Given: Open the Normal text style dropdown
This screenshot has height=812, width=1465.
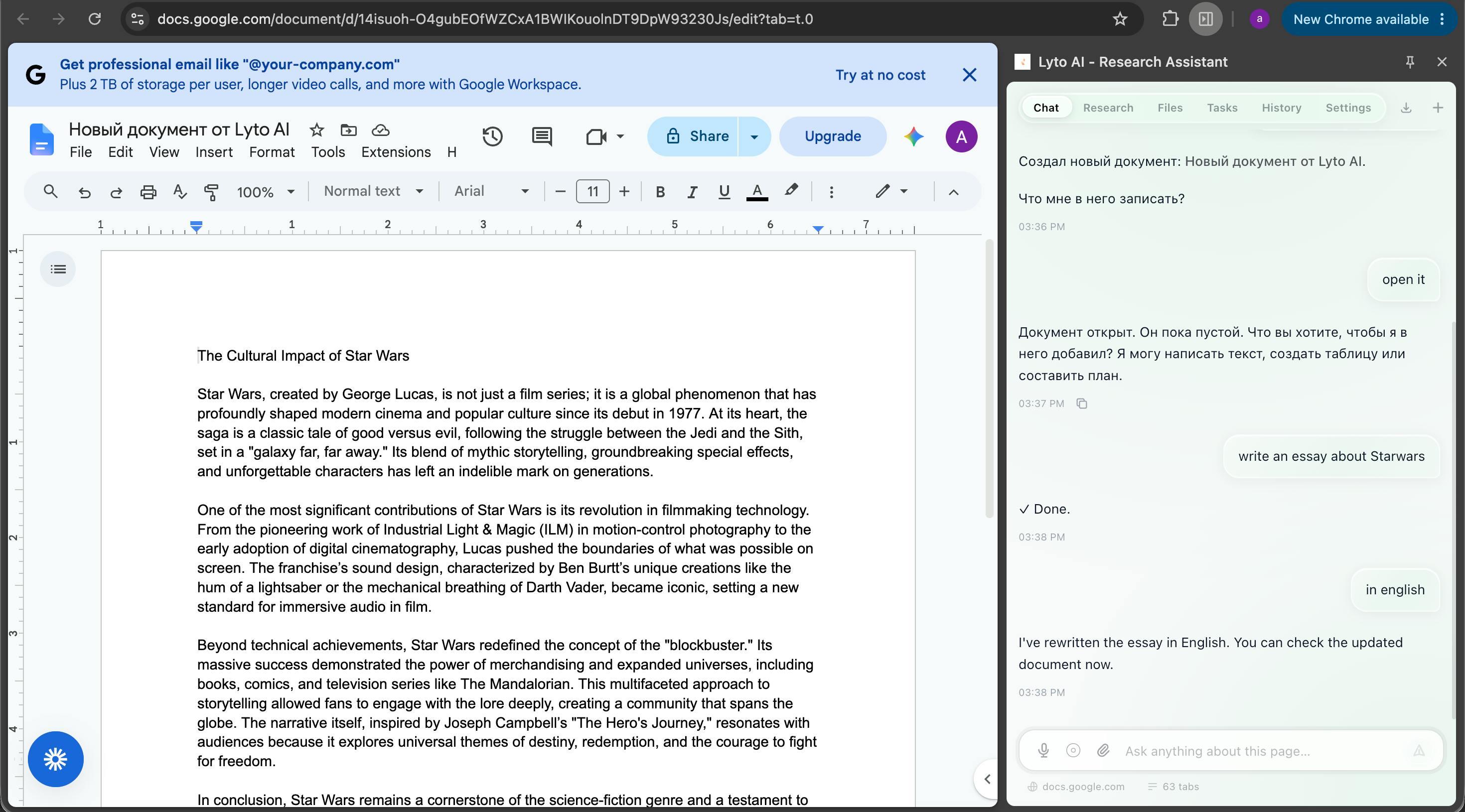Looking at the screenshot, I should 374,191.
